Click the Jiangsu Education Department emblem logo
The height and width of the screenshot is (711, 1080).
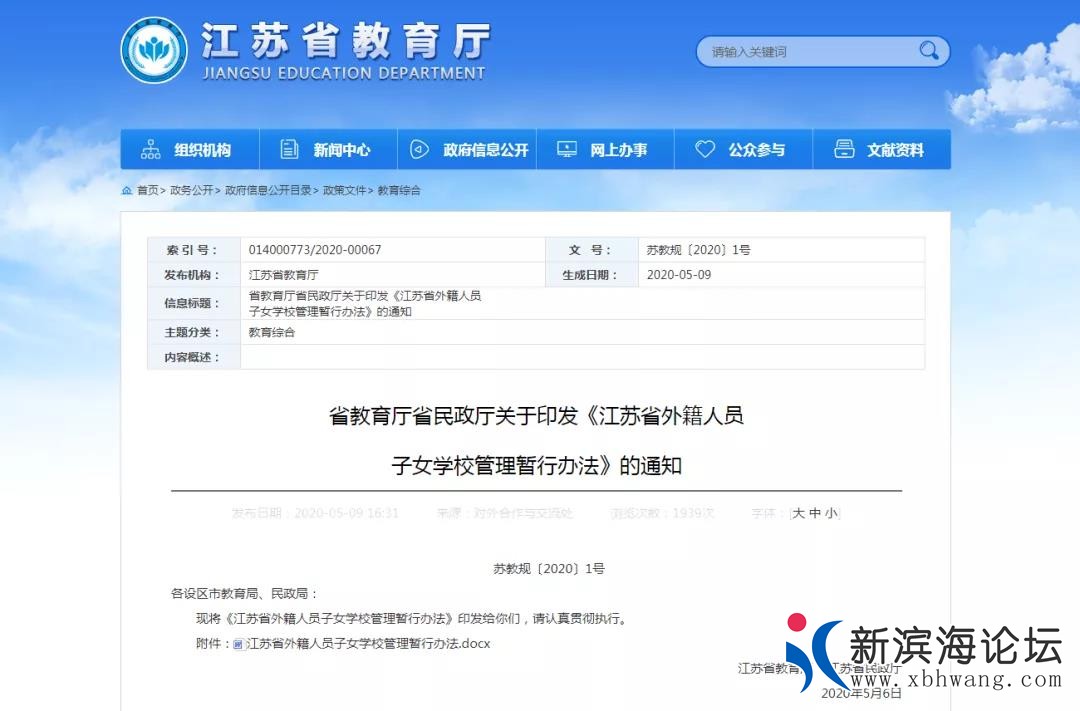pyautogui.click(x=153, y=47)
